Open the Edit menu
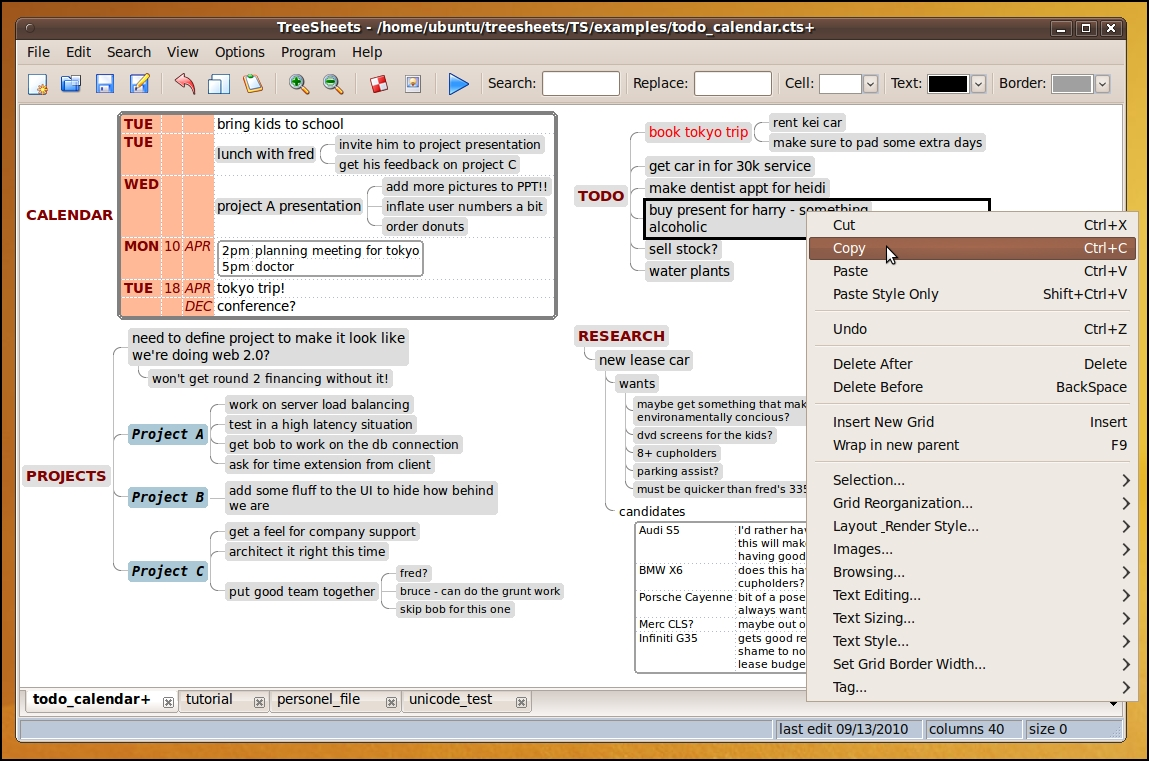 pos(78,52)
